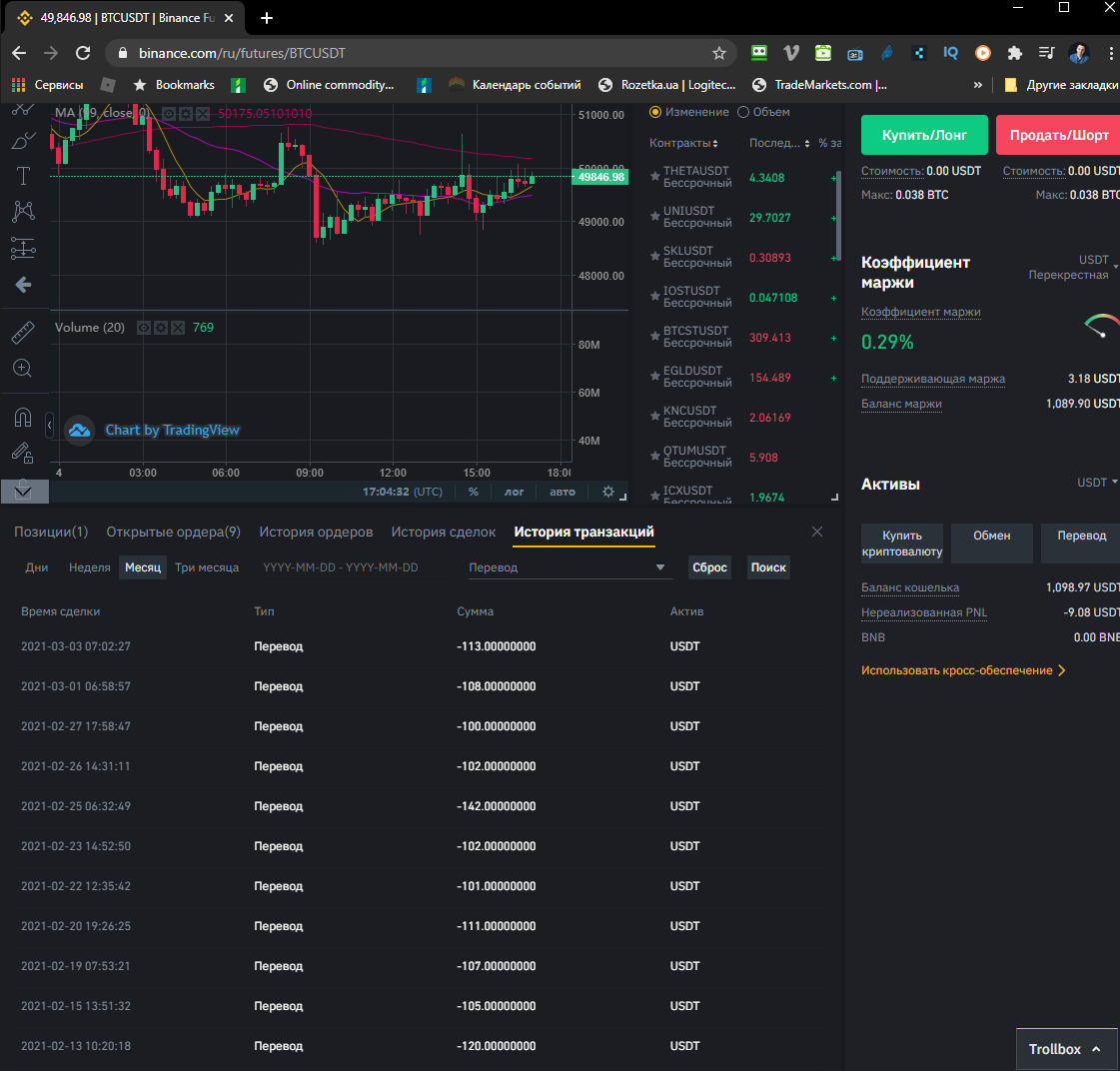Open the media control playlist icon
Image resolution: width=1120 pixels, height=1071 pixels.
(x=1046, y=53)
